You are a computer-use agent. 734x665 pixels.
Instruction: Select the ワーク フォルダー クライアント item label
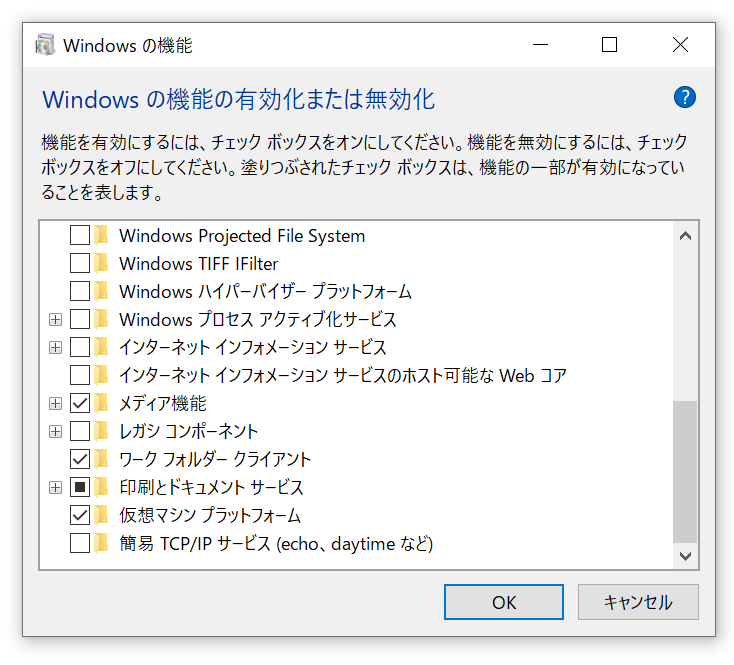point(215,460)
